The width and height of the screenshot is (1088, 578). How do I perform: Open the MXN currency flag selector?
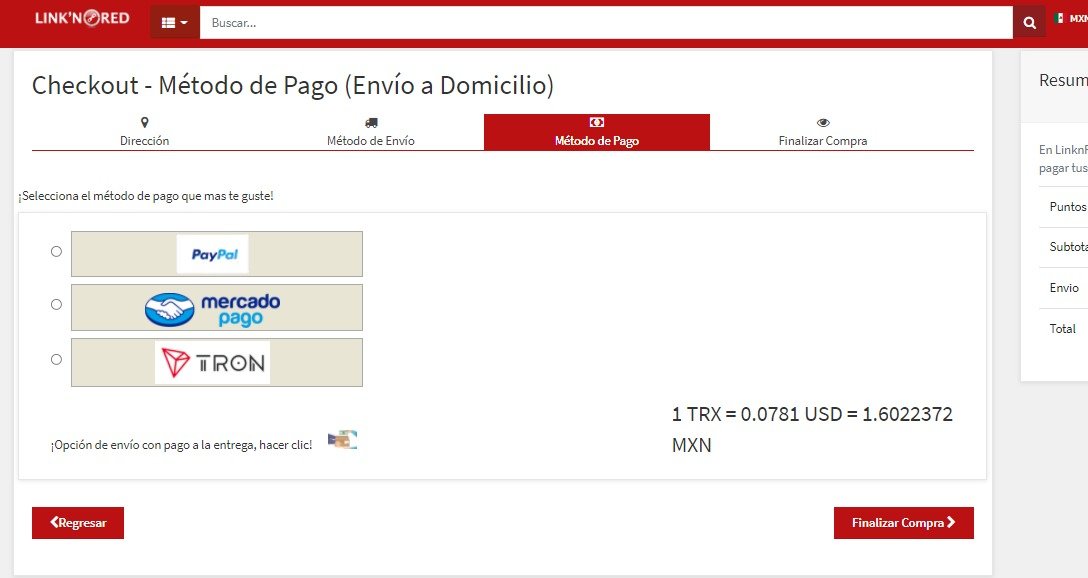pyautogui.click(x=1070, y=19)
